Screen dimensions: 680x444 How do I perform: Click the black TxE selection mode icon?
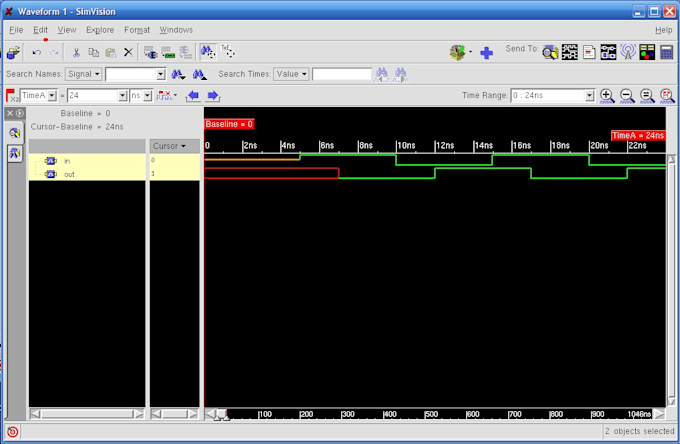[228, 52]
